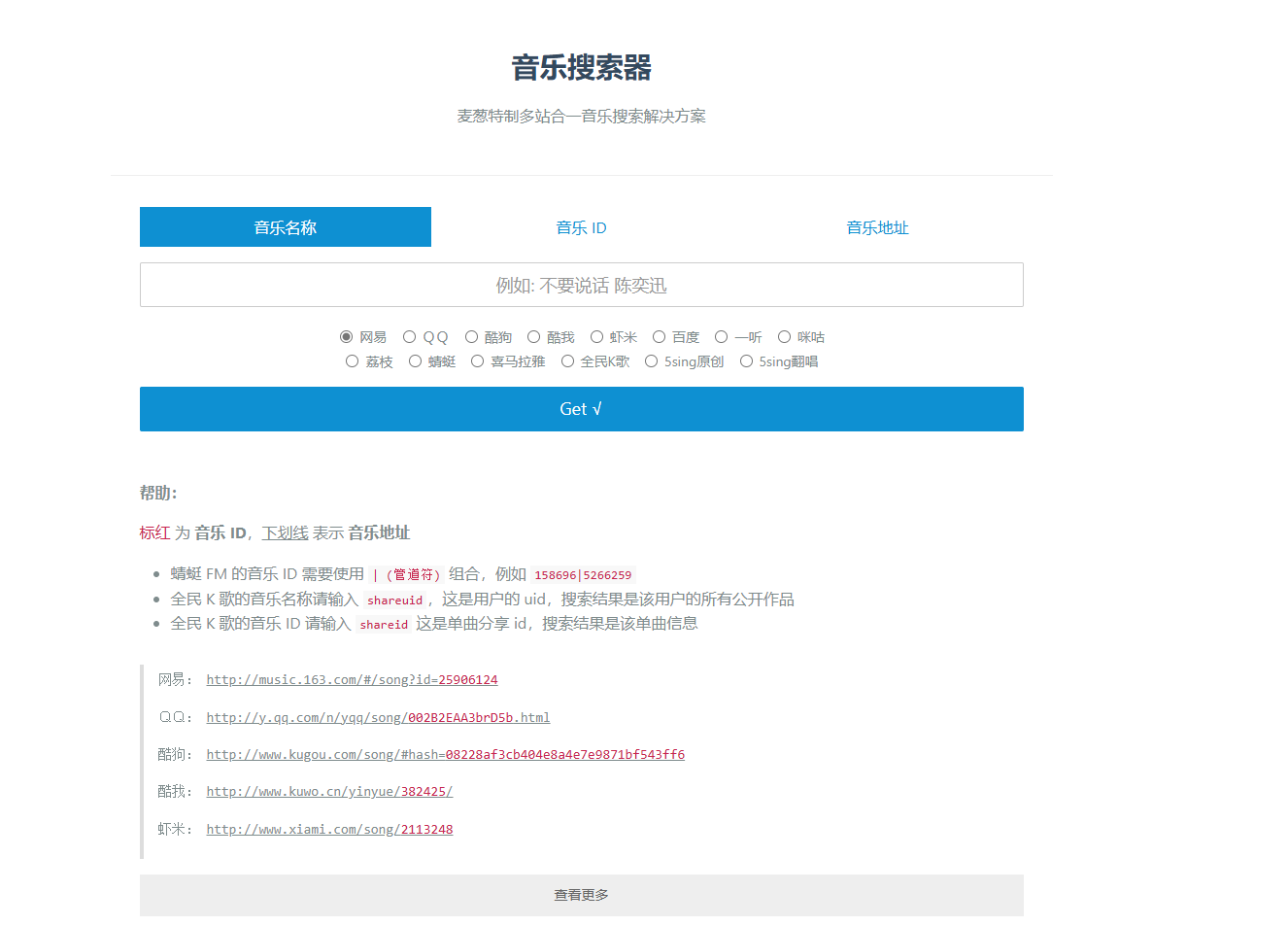Image resolution: width=1288 pixels, height=926 pixels.
Task: Click the underlined 下划线 text
Action: pos(285,532)
